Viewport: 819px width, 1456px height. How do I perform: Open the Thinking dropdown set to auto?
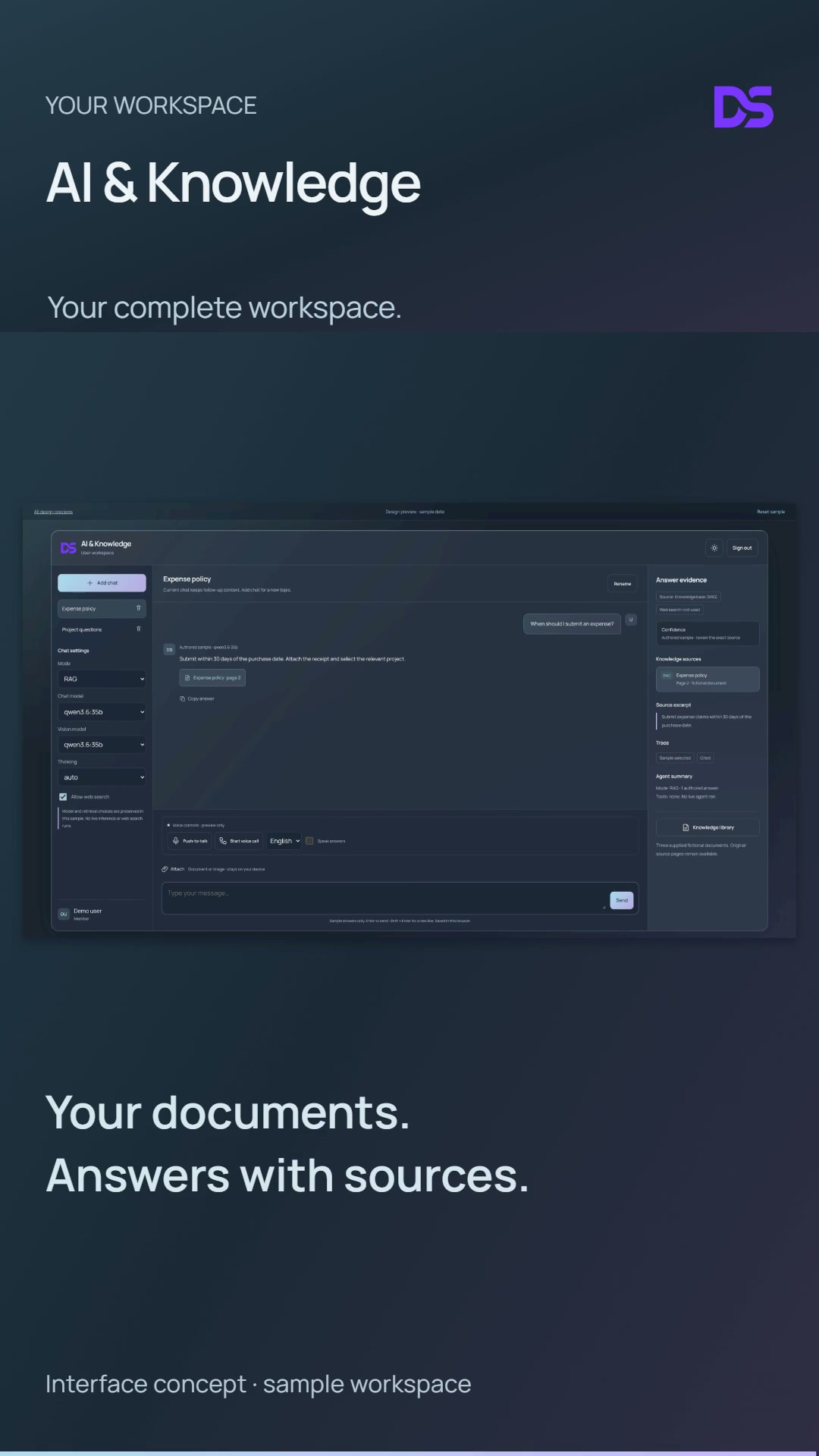tap(102, 777)
